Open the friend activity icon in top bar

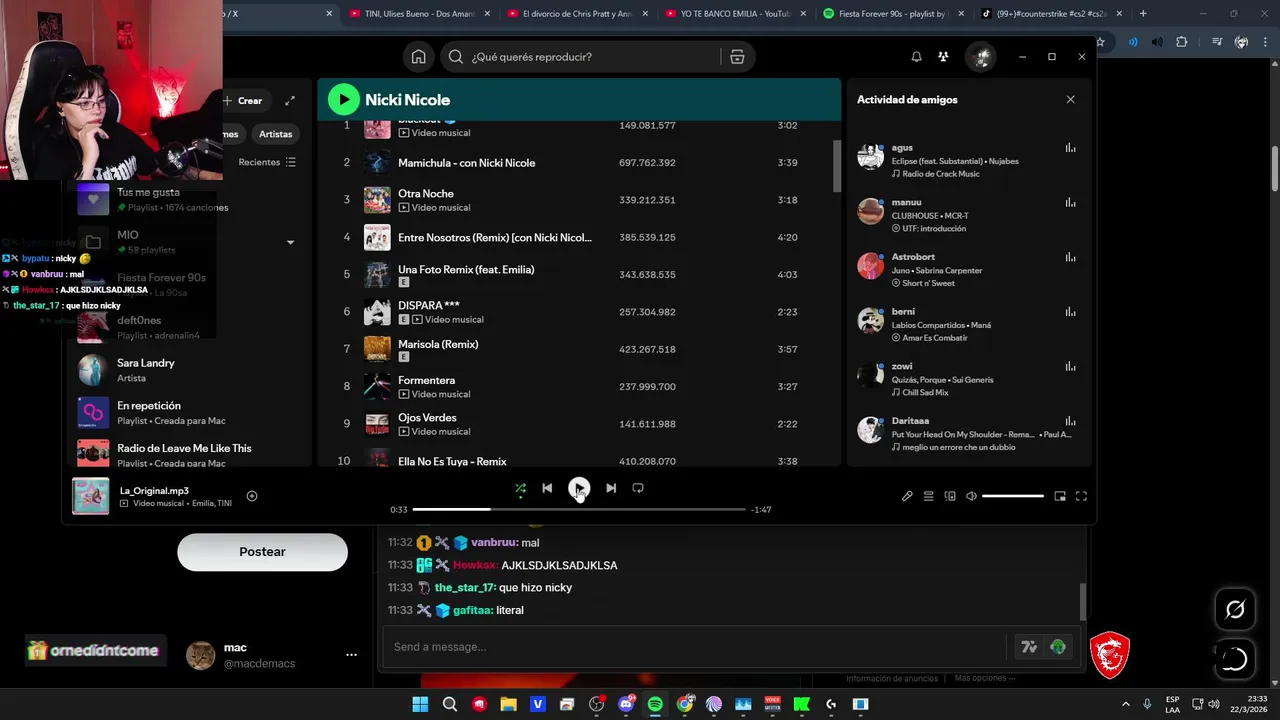point(943,57)
